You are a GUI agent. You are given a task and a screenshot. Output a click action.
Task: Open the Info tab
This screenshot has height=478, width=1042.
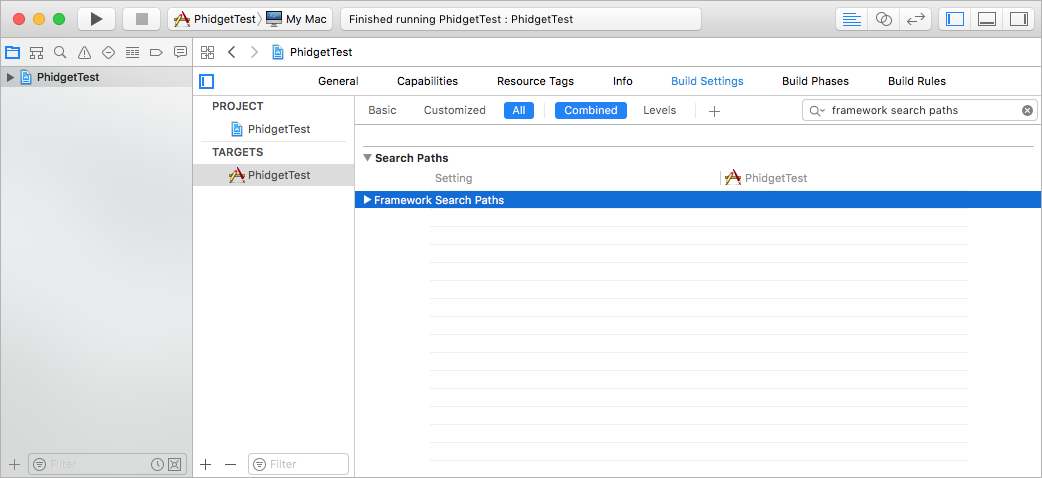pyautogui.click(x=623, y=81)
